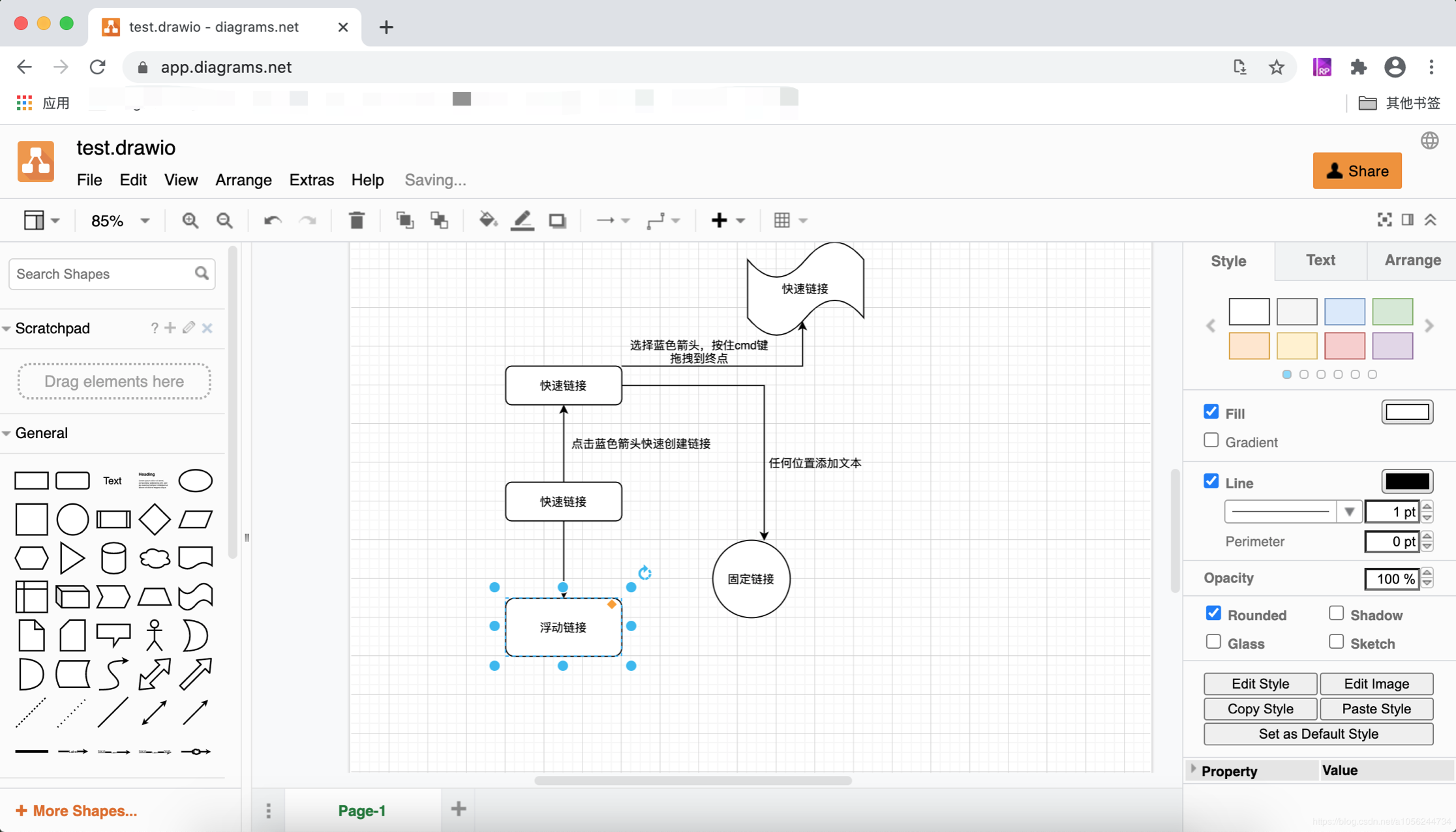Uncheck the Fill checkbox

1211,411
